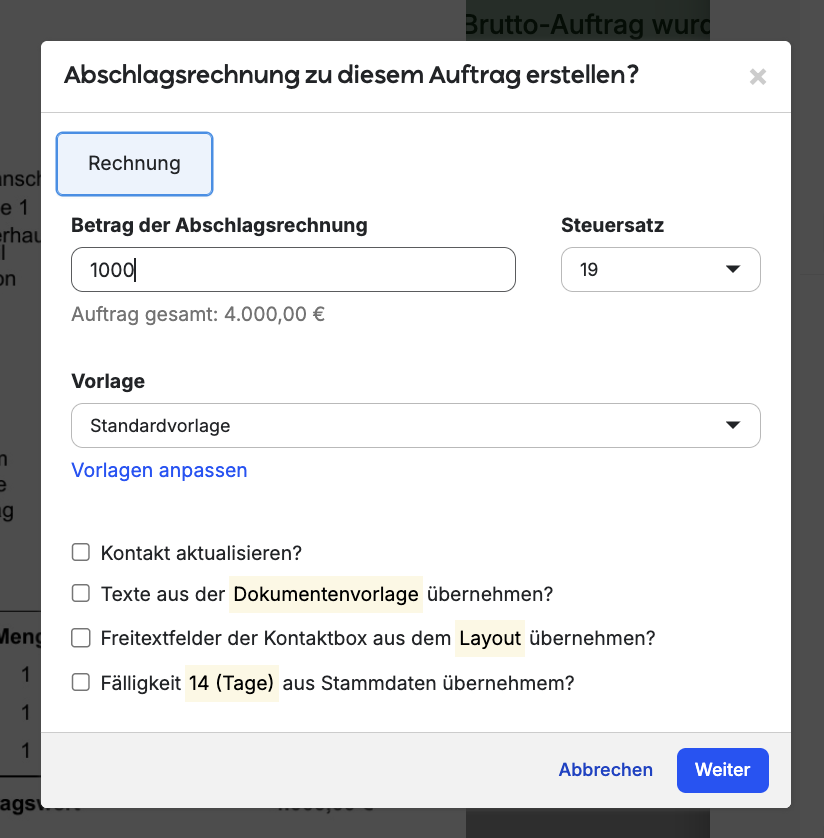
Task: Click the Kontakt aktualisieren label text
Action: [201, 553]
